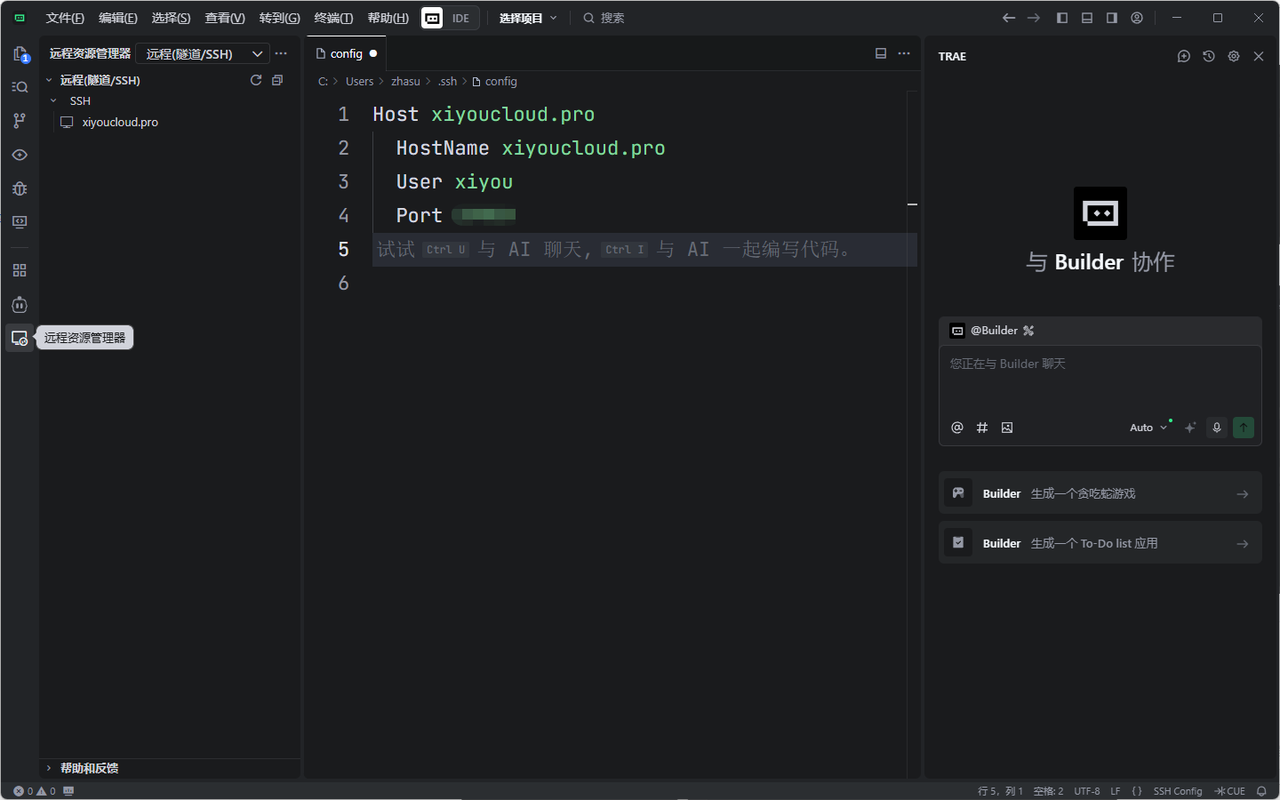
Task: Open the Auto model dropdown
Action: 1149,427
